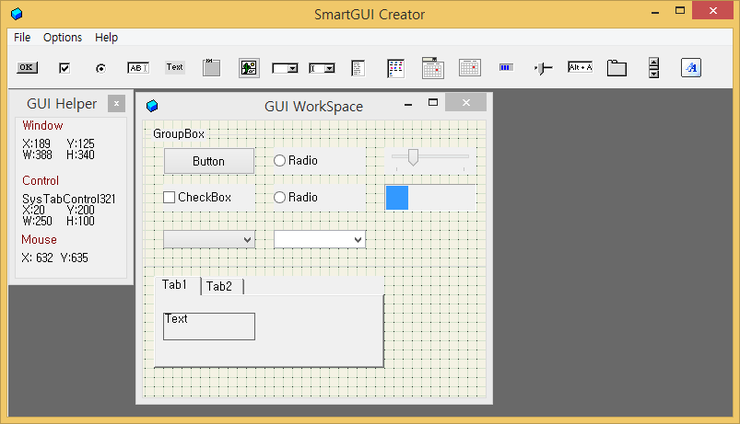Image resolution: width=740 pixels, height=424 pixels.
Task: Open the Options menu
Action: [62, 37]
